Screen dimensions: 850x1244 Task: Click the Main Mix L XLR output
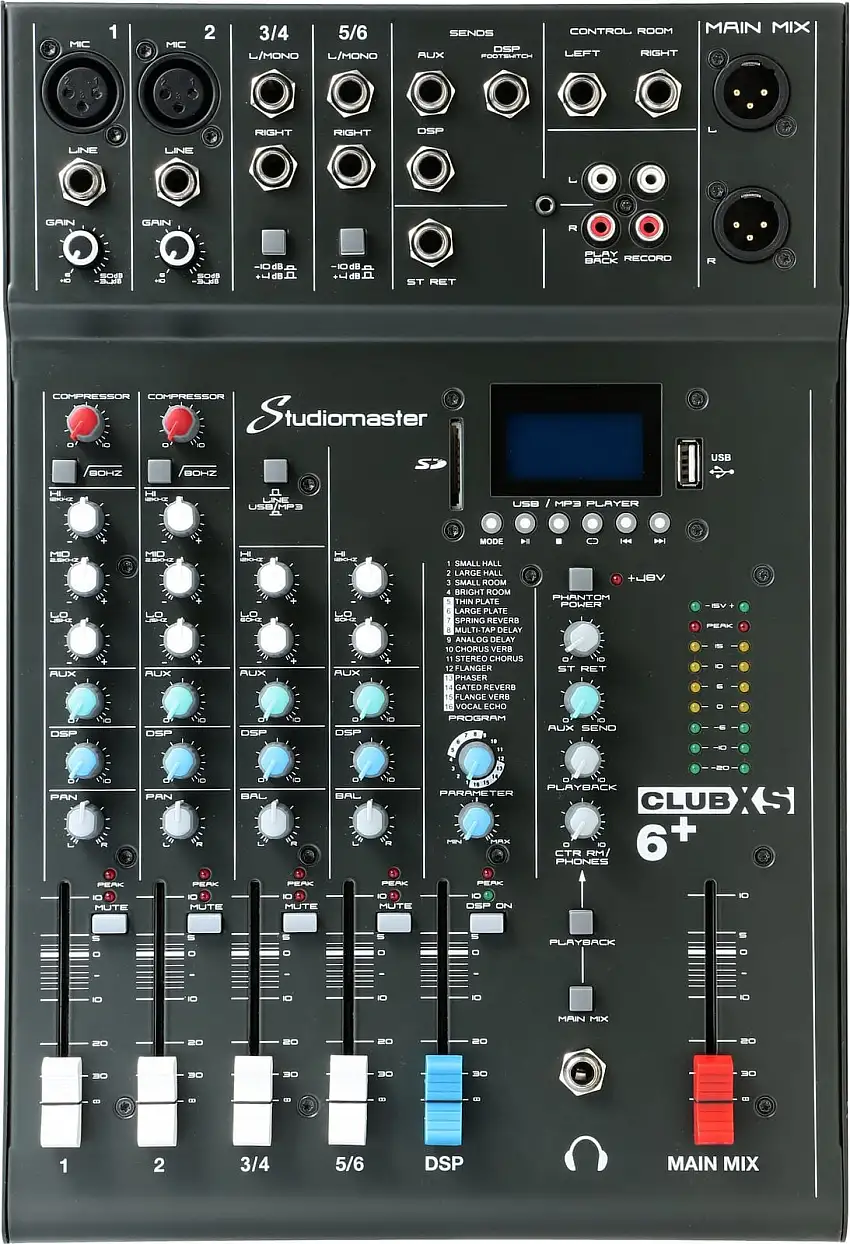pos(751,92)
